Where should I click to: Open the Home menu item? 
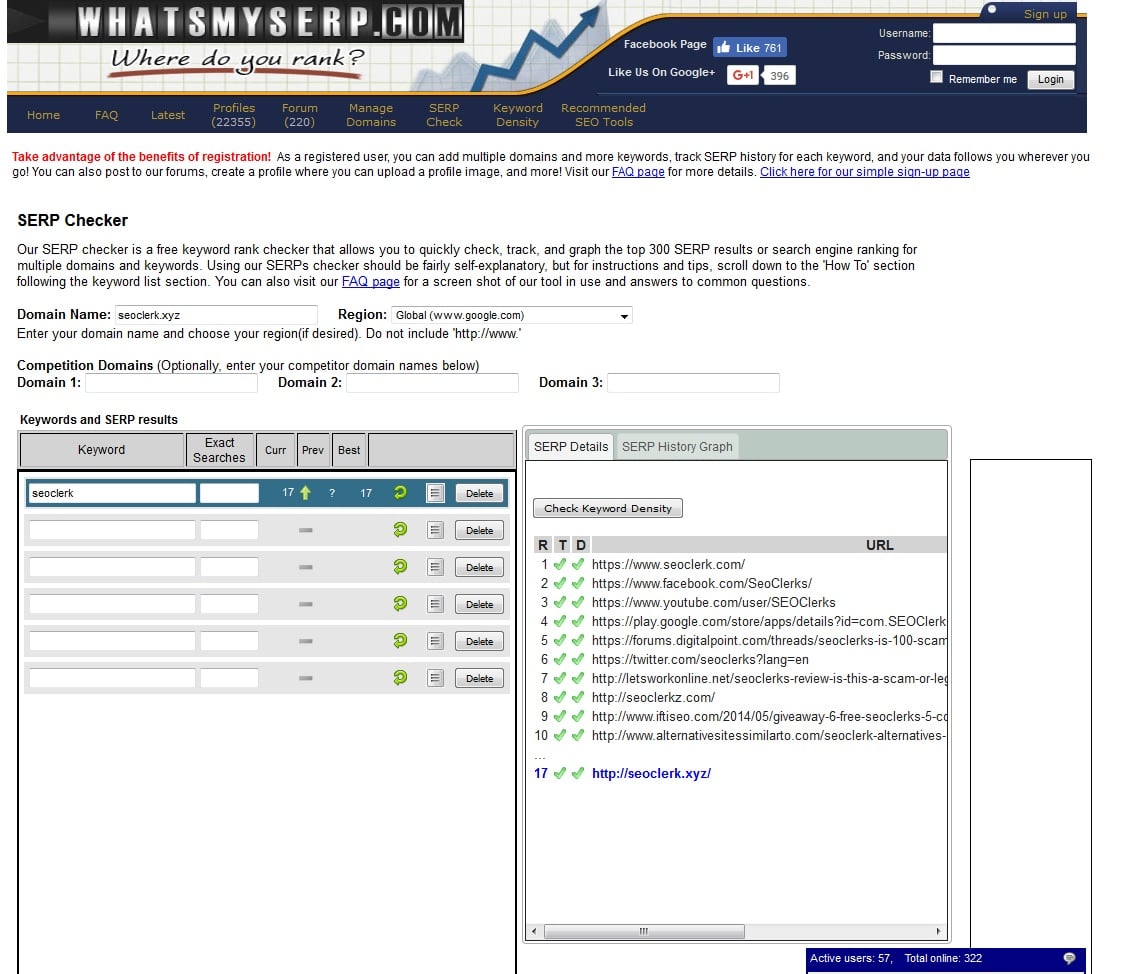[x=43, y=115]
